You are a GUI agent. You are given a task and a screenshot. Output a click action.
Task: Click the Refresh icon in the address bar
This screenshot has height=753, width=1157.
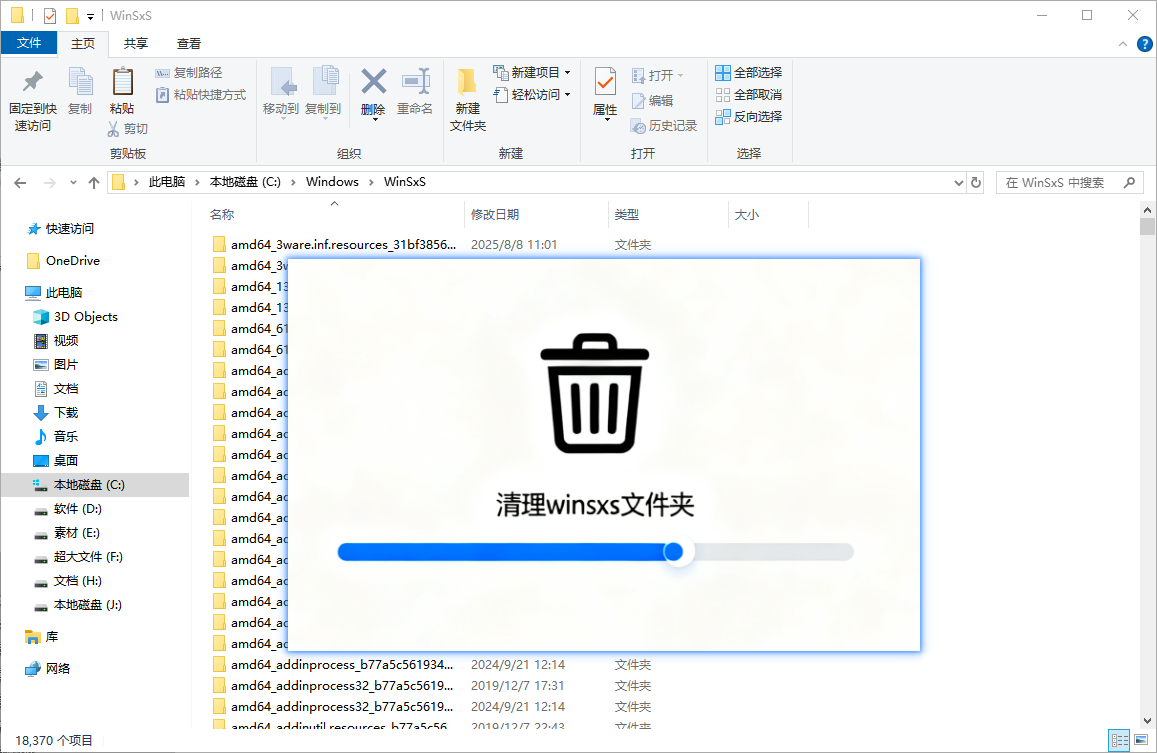point(975,181)
